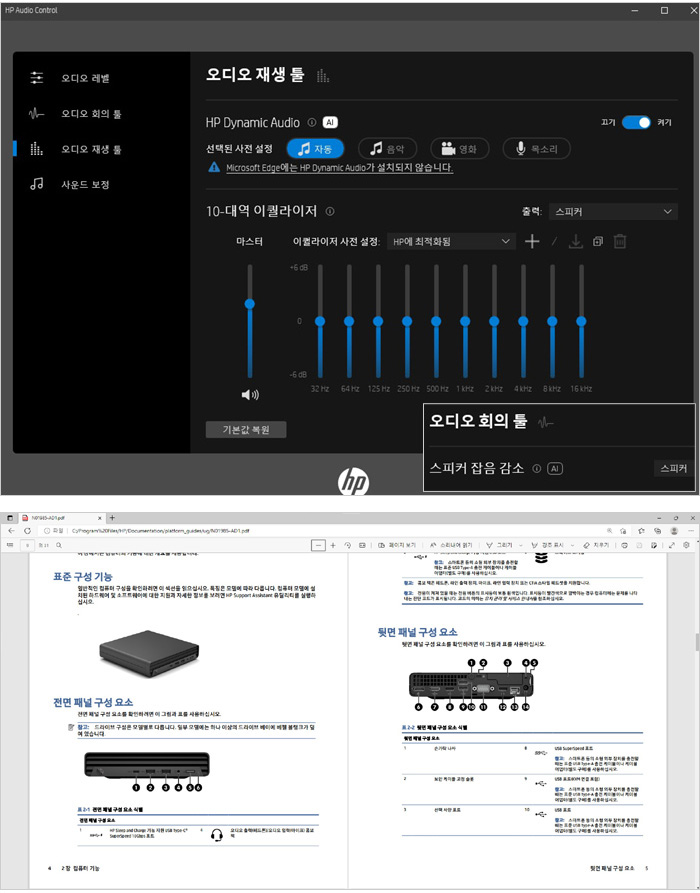The height and width of the screenshot is (893, 700).
Task: Open 페이지 보기 in PDF toolbar
Action: click(x=398, y=546)
